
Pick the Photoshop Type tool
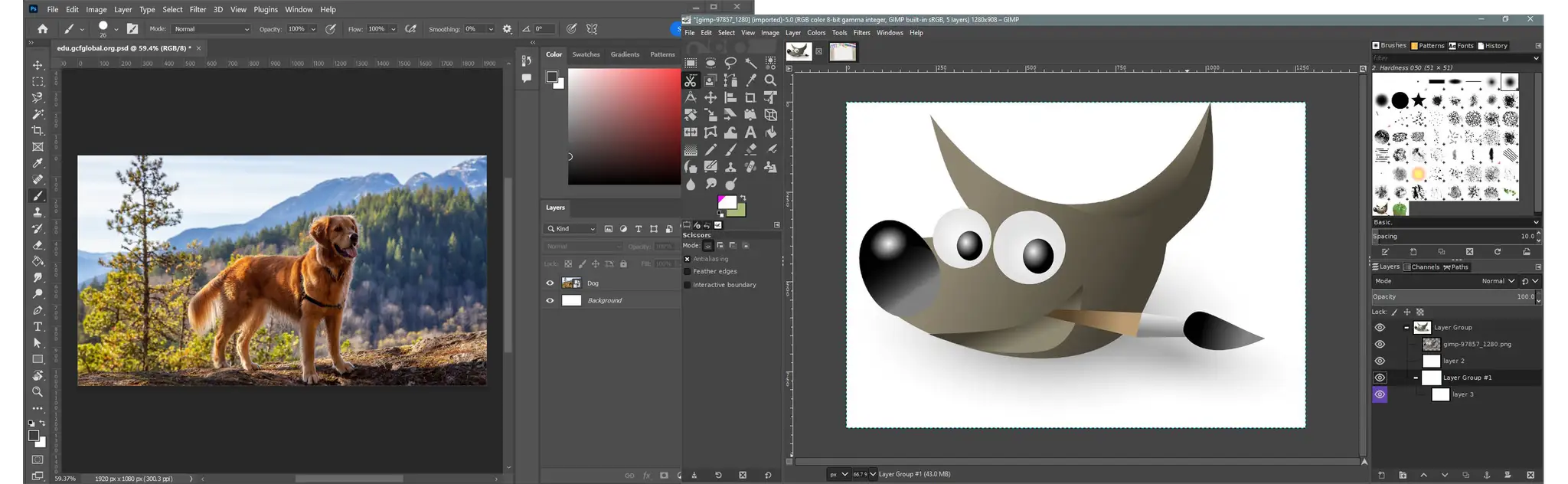click(x=38, y=327)
